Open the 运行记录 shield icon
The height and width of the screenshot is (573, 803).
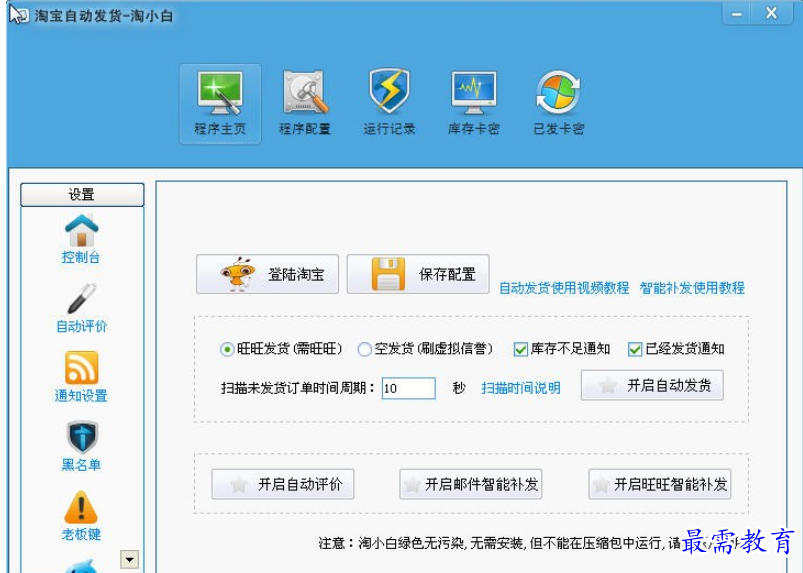(389, 104)
